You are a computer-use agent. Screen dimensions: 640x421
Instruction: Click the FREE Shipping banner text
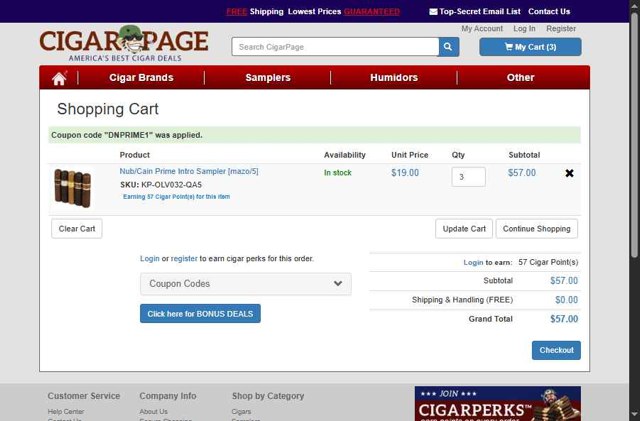coord(255,11)
